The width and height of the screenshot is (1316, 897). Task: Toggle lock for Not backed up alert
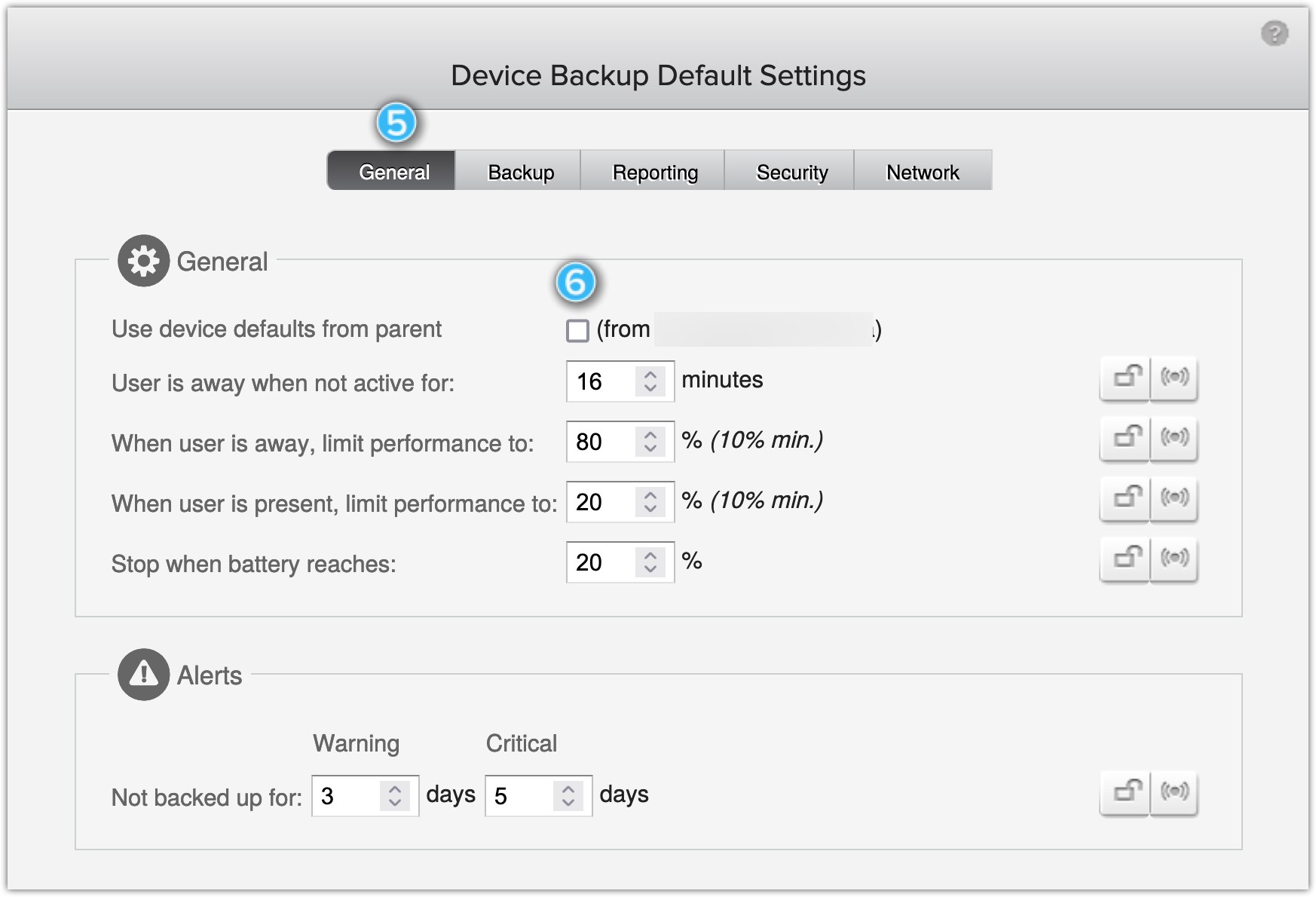[1125, 792]
